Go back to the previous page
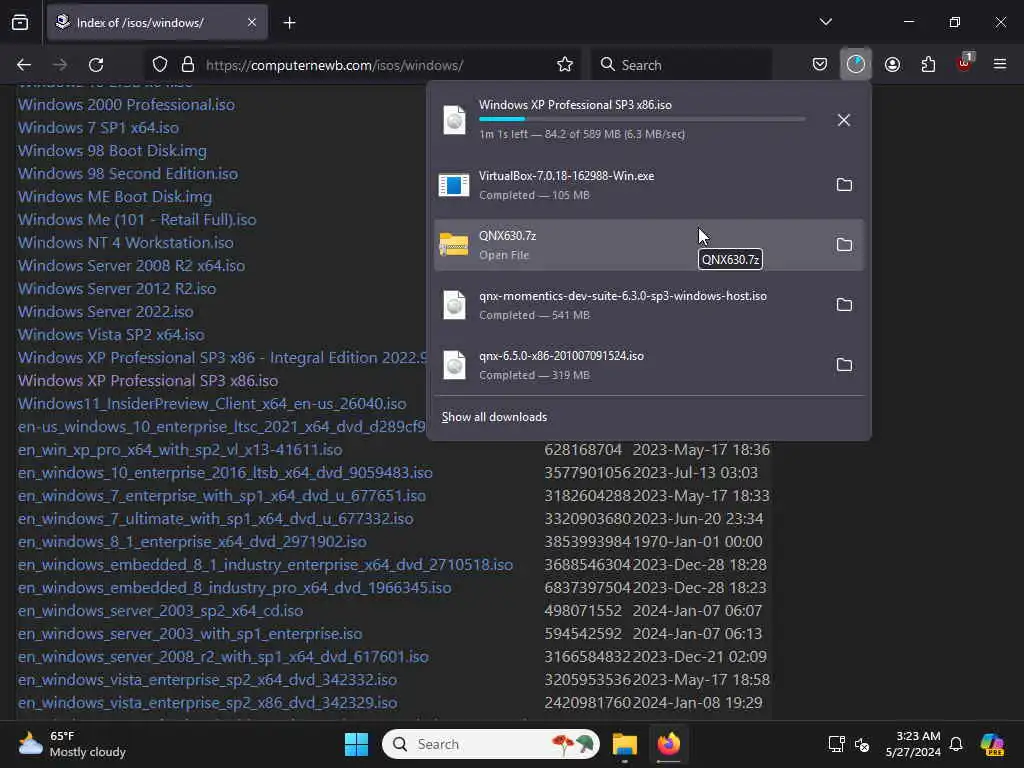1024x768 pixels. 24,65
